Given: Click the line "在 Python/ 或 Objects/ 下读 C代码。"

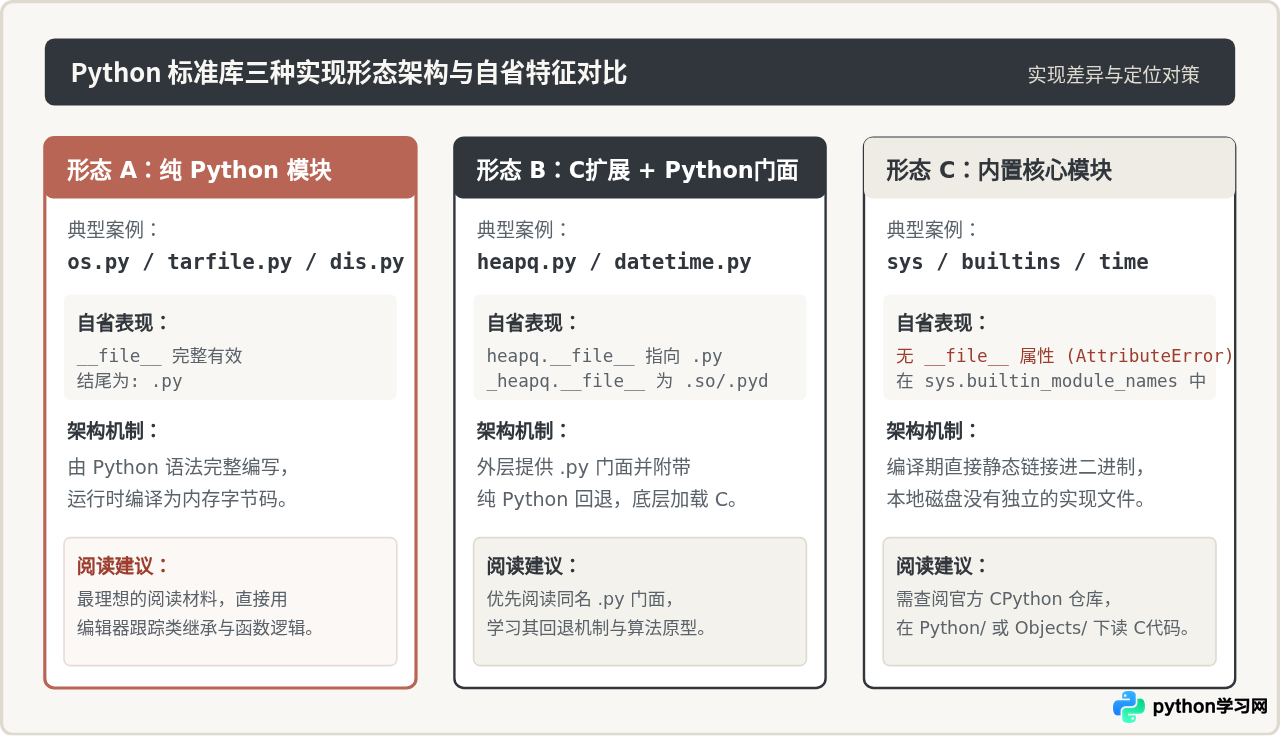Looking at the screenshot, I should tap(1044, 628).
